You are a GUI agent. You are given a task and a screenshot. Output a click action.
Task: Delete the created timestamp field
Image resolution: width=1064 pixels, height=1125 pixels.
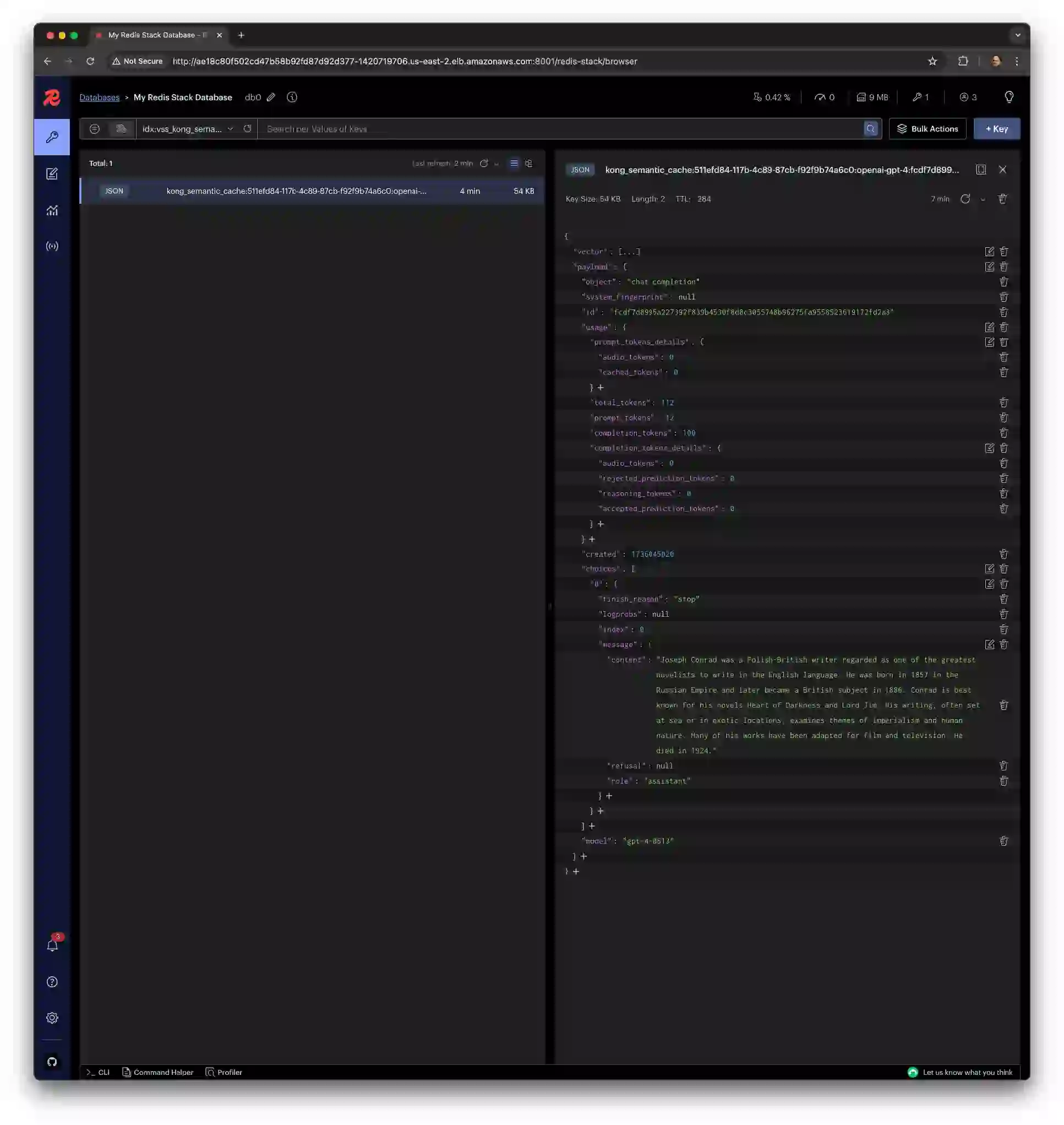tap(1004, 554)
